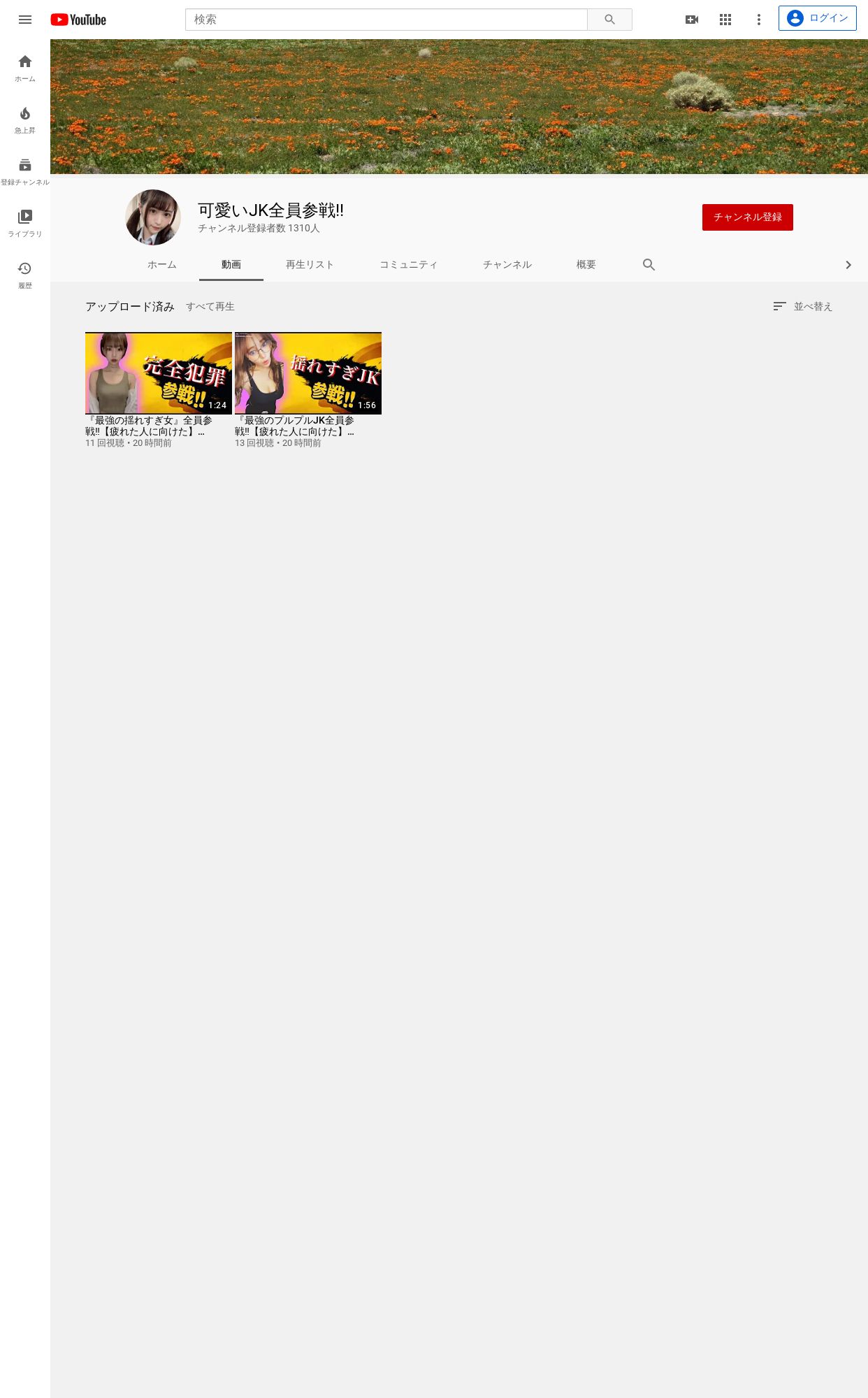
Task: Click 13 回視聴・20 時間前 text
Action: point(278,443)
